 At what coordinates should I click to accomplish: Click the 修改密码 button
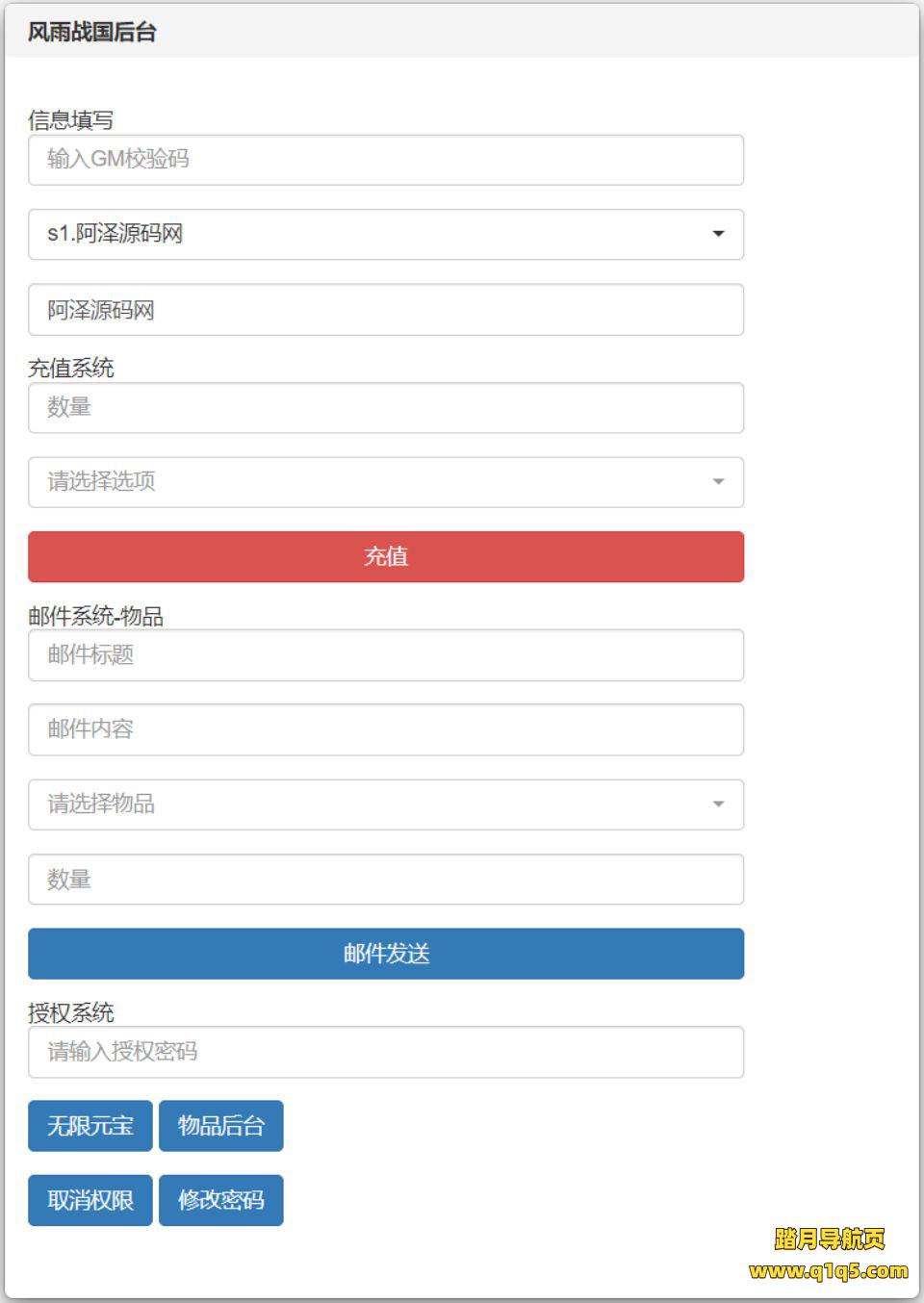coord(221,1200)
